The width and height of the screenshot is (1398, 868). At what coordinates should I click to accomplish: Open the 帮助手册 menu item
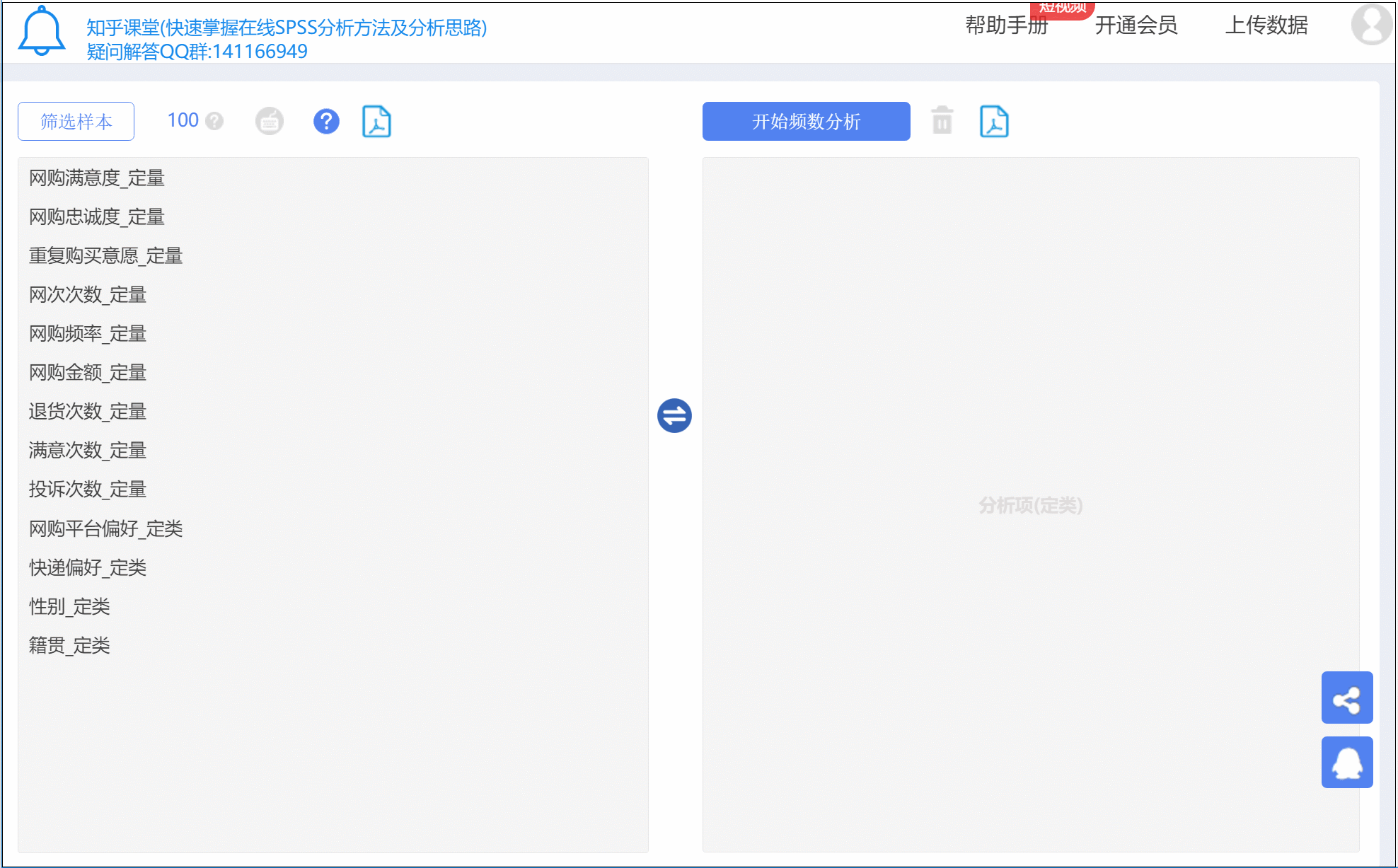(x=1006, y=25)
